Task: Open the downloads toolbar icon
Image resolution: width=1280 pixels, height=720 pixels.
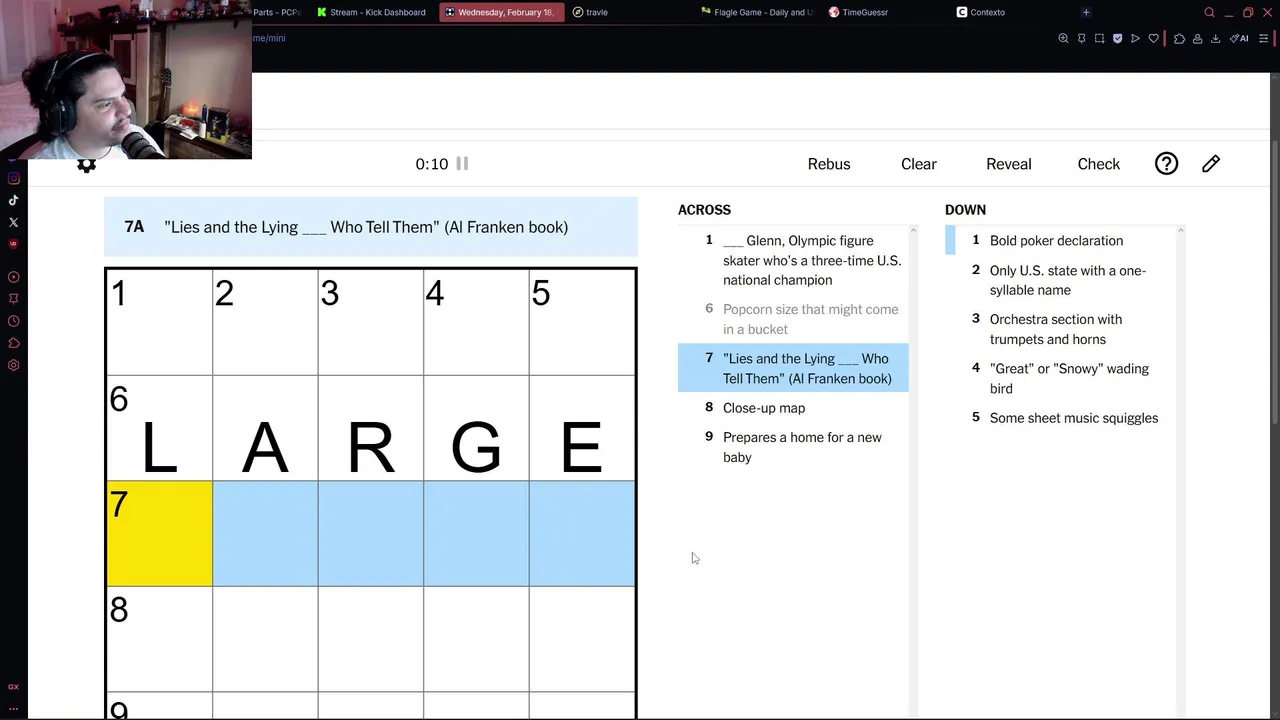Action: tap(1215, 38)
